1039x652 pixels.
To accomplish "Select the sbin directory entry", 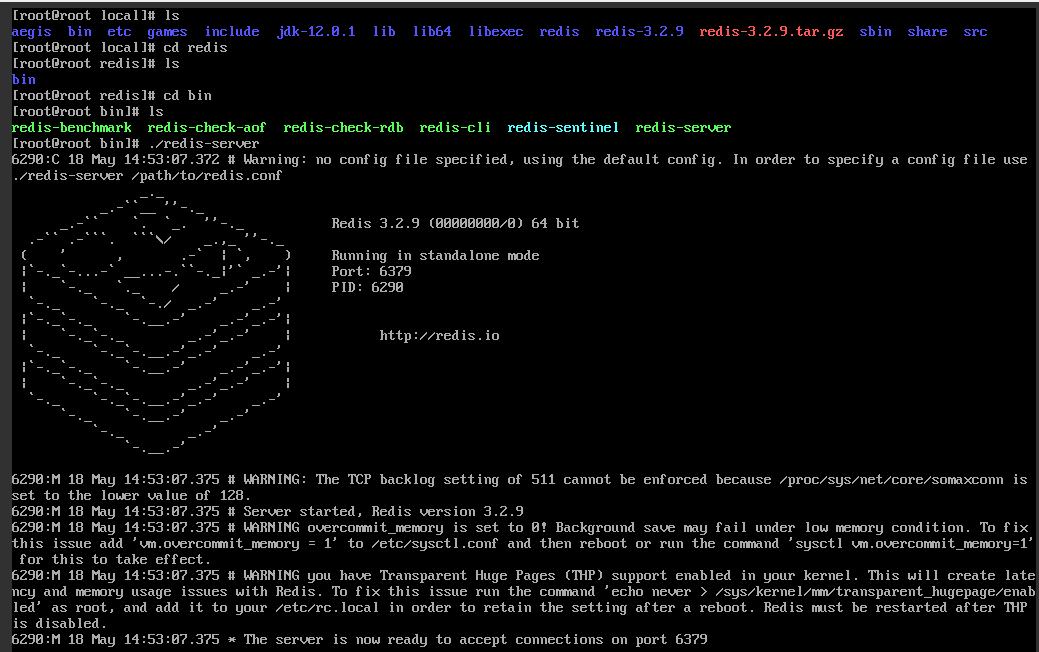I will pos(875,32).
